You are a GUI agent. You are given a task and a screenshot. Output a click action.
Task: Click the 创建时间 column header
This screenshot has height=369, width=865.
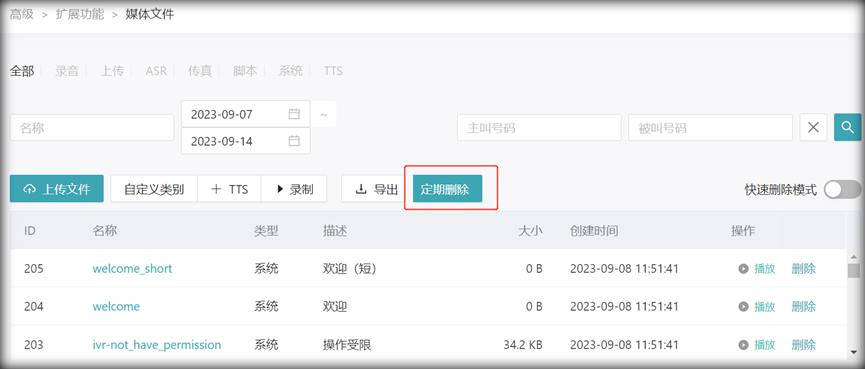[594, 231]
